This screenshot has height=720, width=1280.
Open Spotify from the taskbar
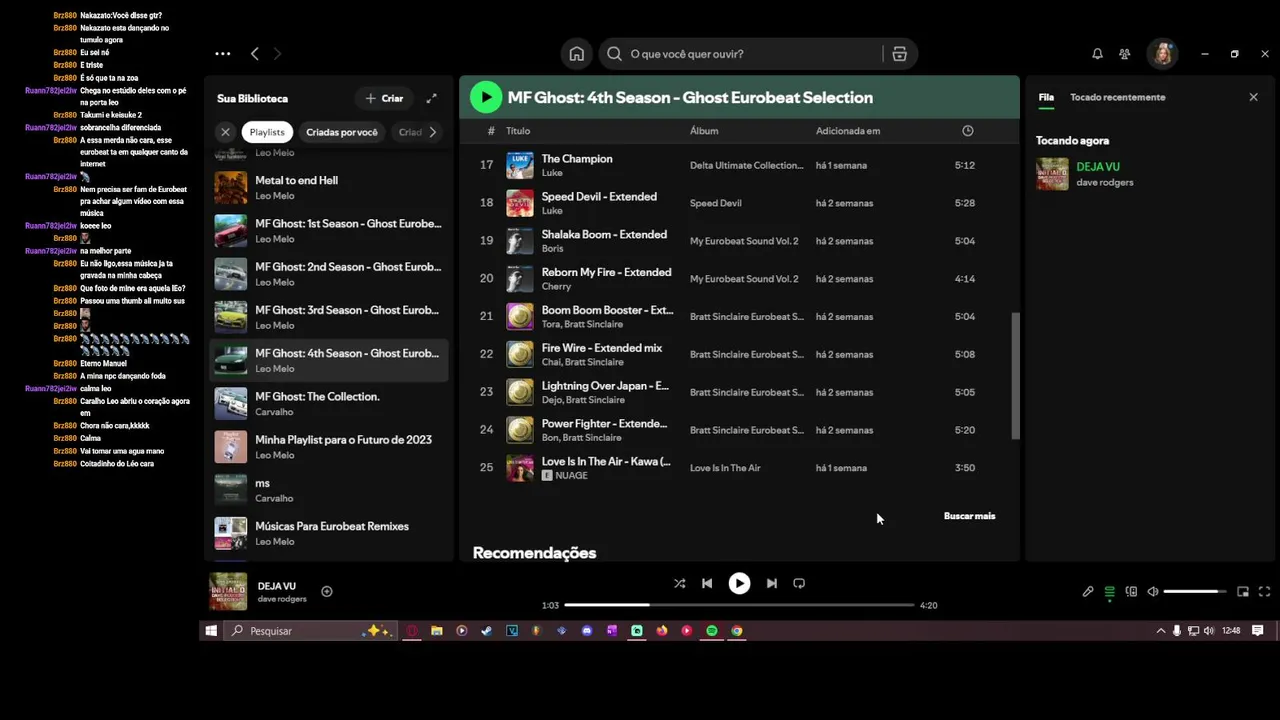click(x=712, y=631)
